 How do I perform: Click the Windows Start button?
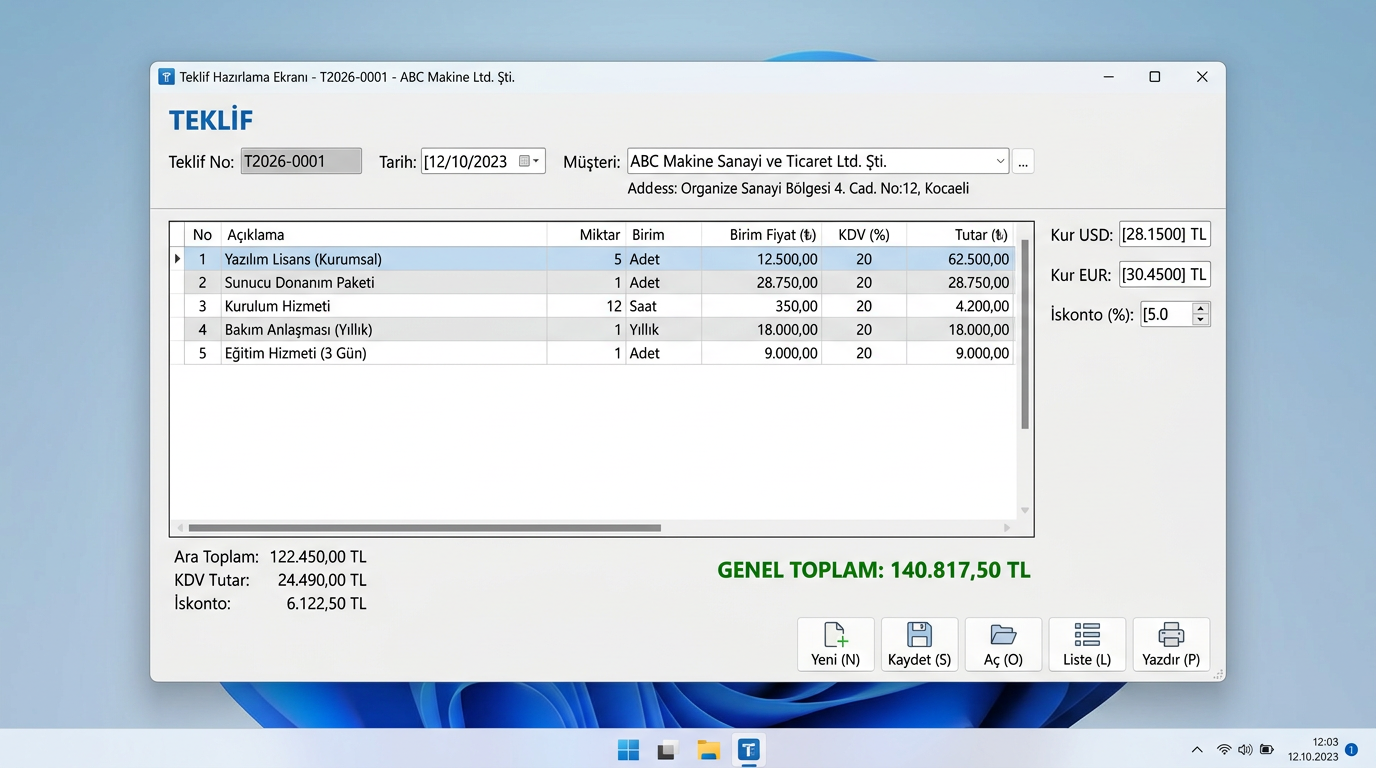[628, 750]
